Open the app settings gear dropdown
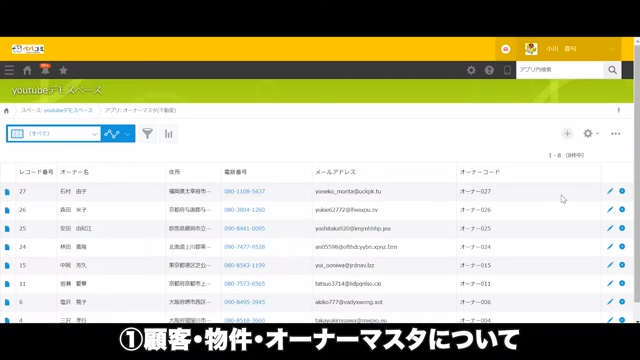The image size is (640, 360). (591, 133)
